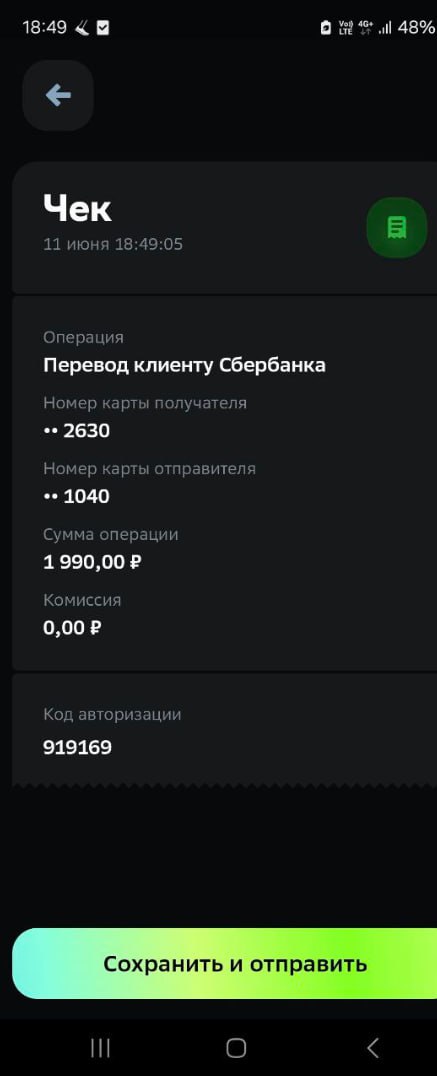
Task: Select the operation amount 1 990,00 ₽
Action: tap(93, 563)
